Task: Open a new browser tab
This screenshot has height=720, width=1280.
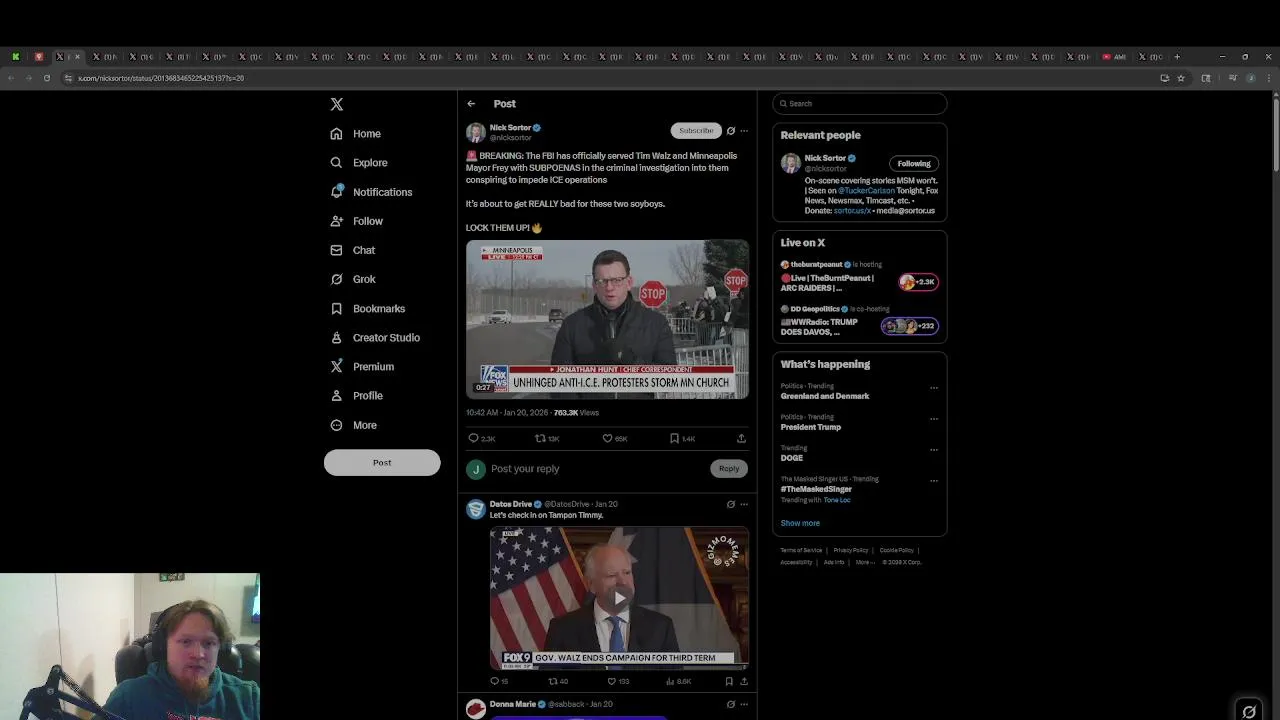Action: pos(1177,57)
